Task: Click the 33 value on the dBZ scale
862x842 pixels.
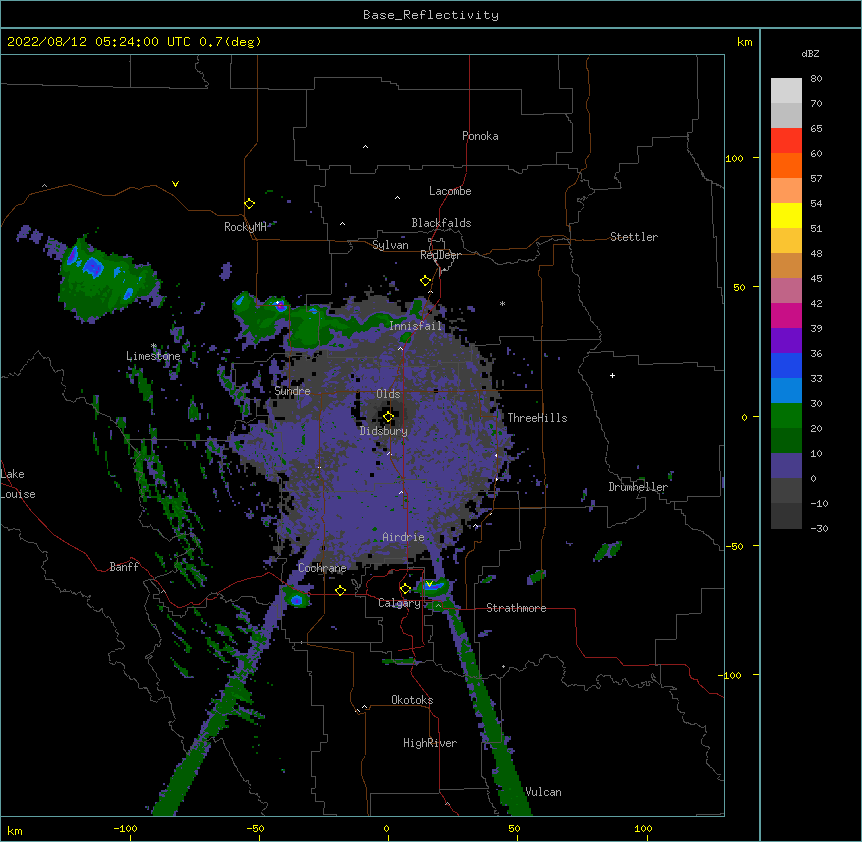Action: [816, 379]
